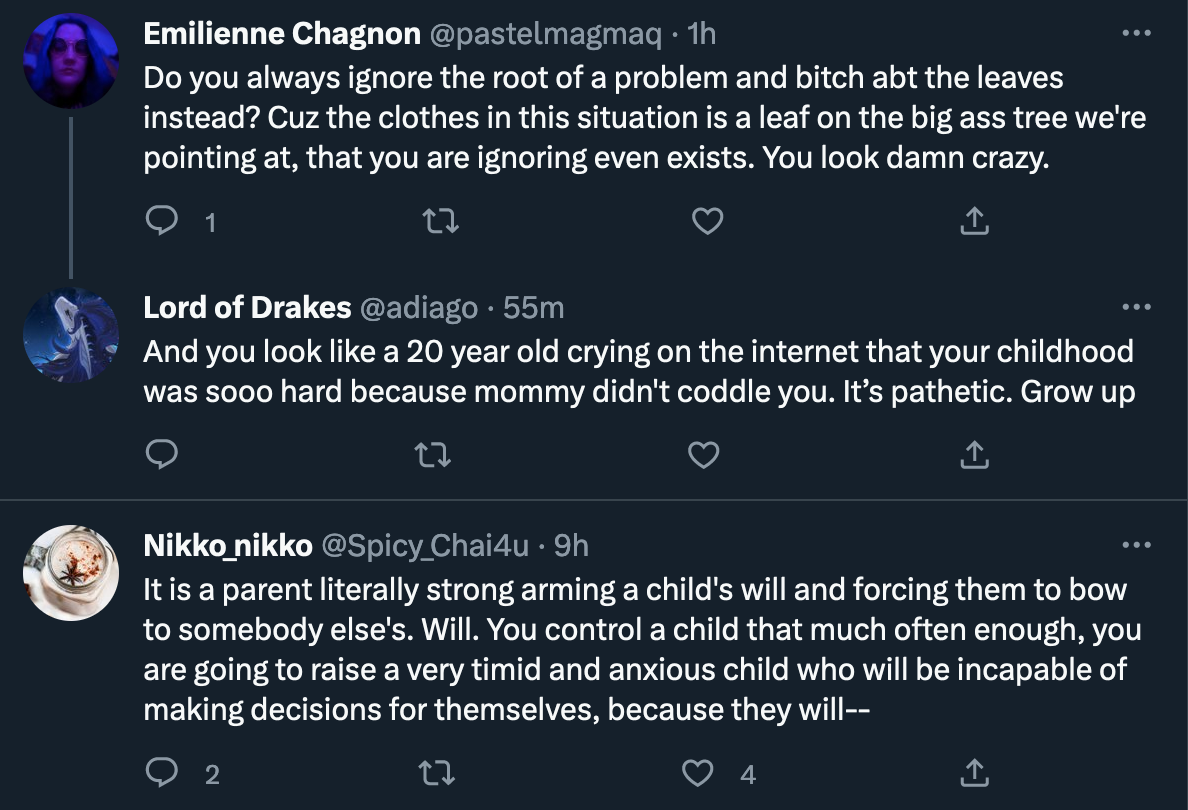Share Nikko_nikko's tweet
1188x810 pixels.
[974, 773]
